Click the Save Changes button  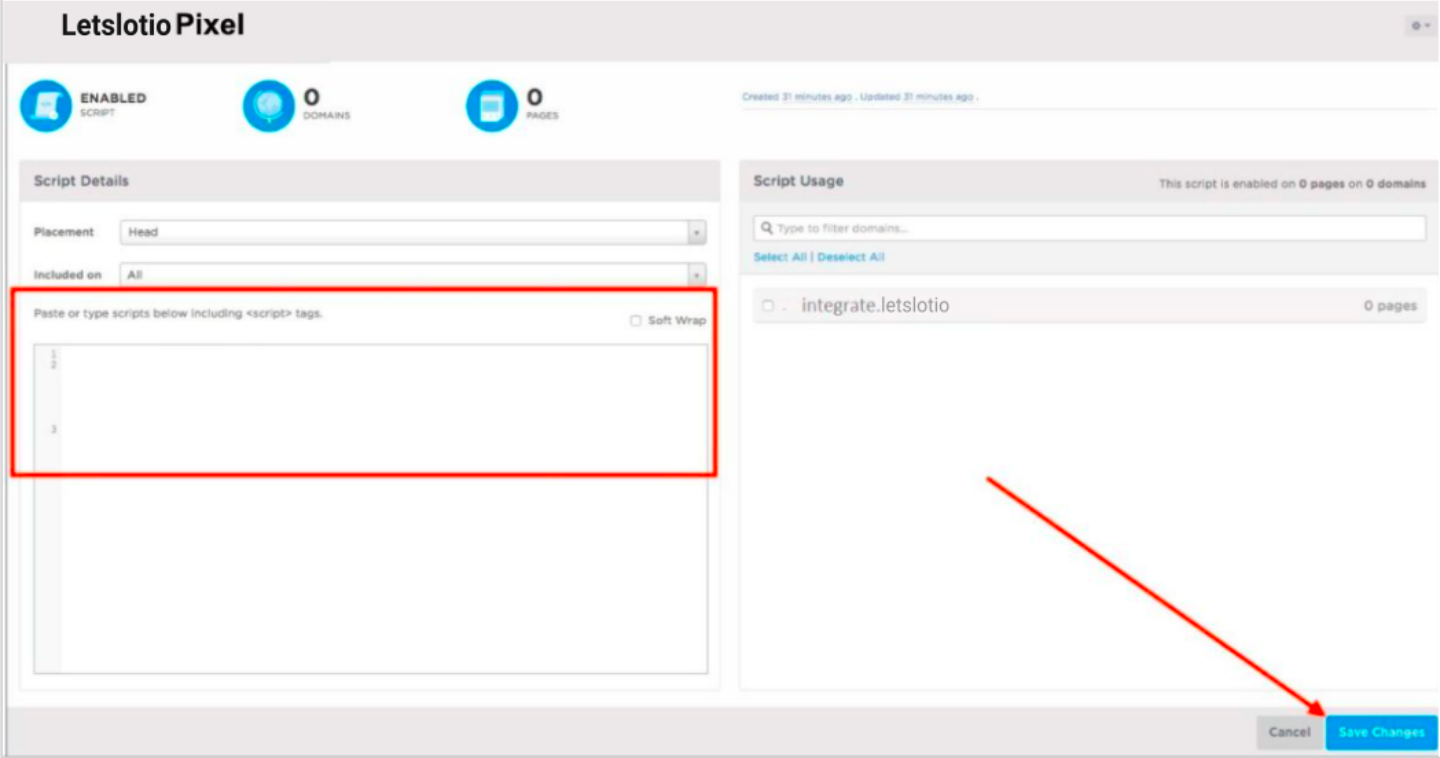(x=1381, y=732)
